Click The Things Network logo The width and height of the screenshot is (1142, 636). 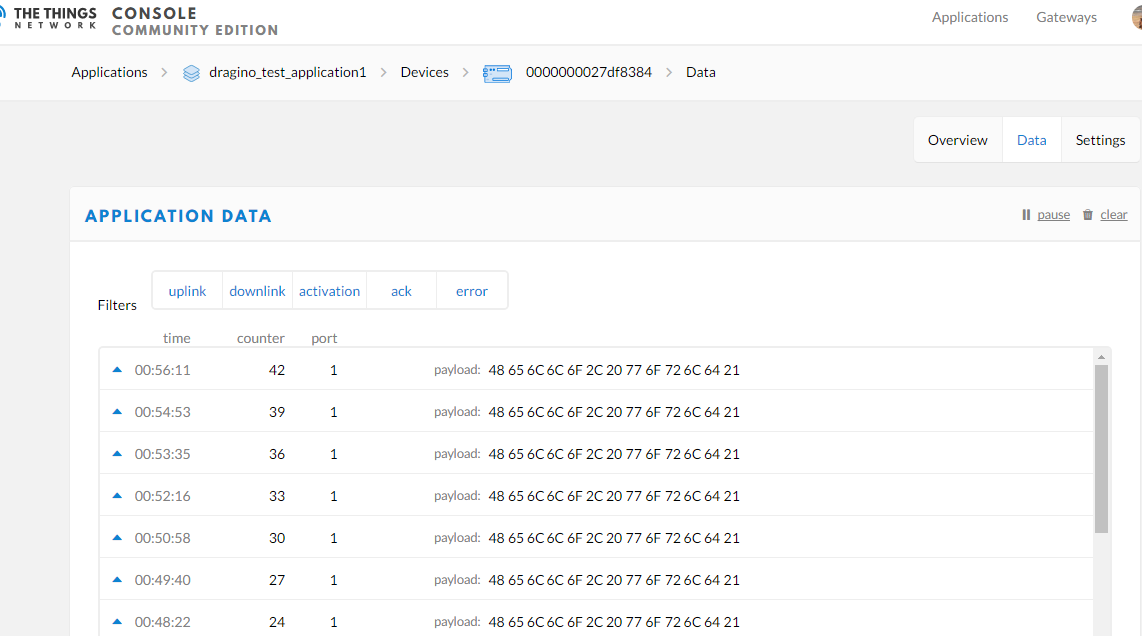(48, 17)
